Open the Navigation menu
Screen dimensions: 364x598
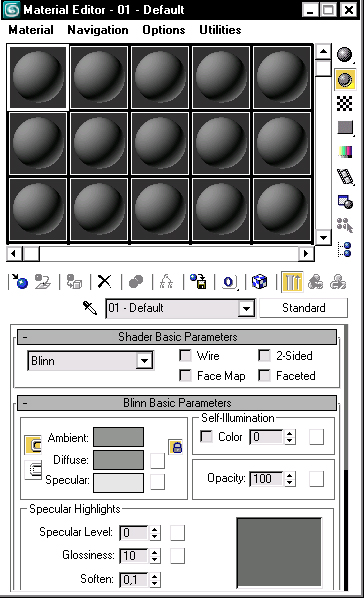pos(98,30)
